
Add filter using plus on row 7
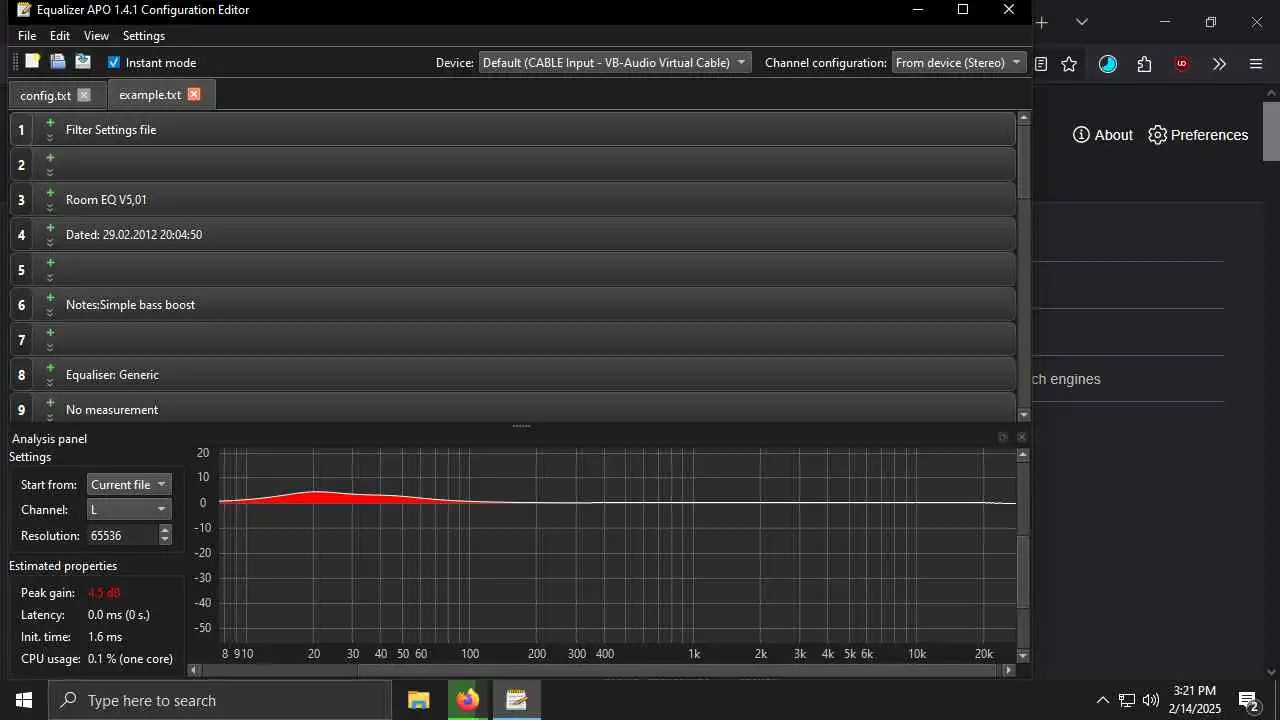50,333
